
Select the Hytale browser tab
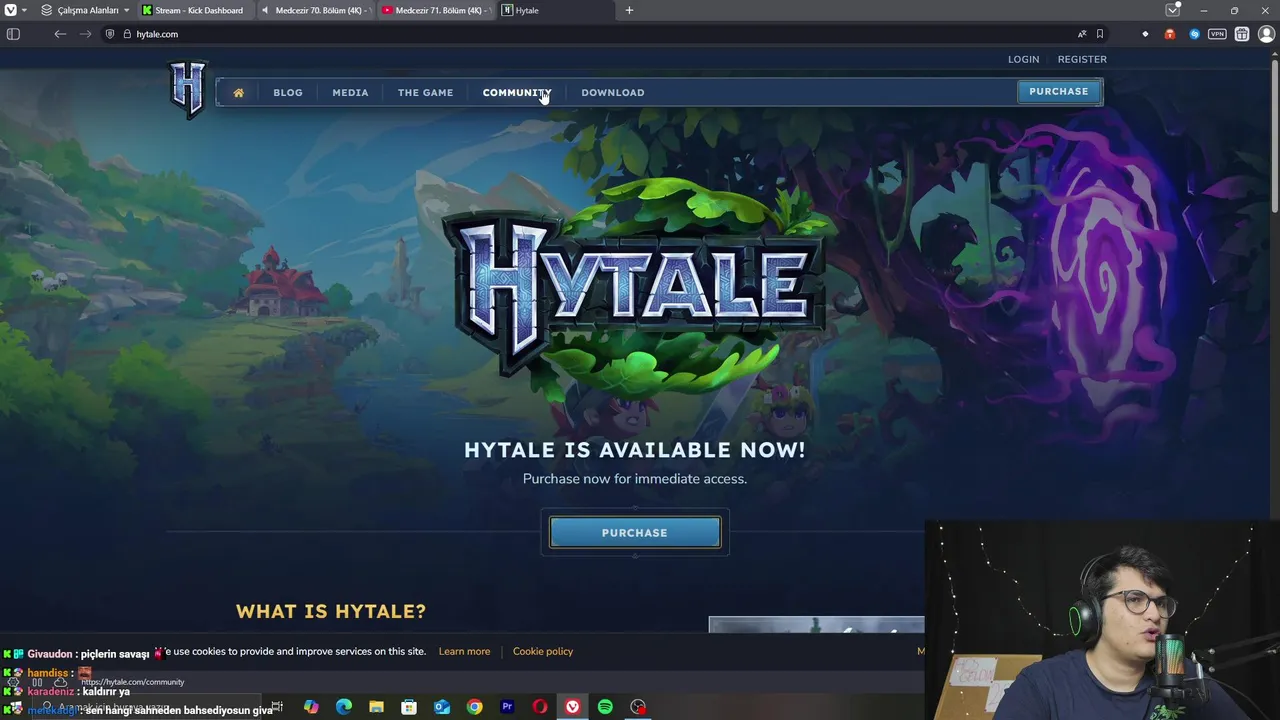coord(555,10)
